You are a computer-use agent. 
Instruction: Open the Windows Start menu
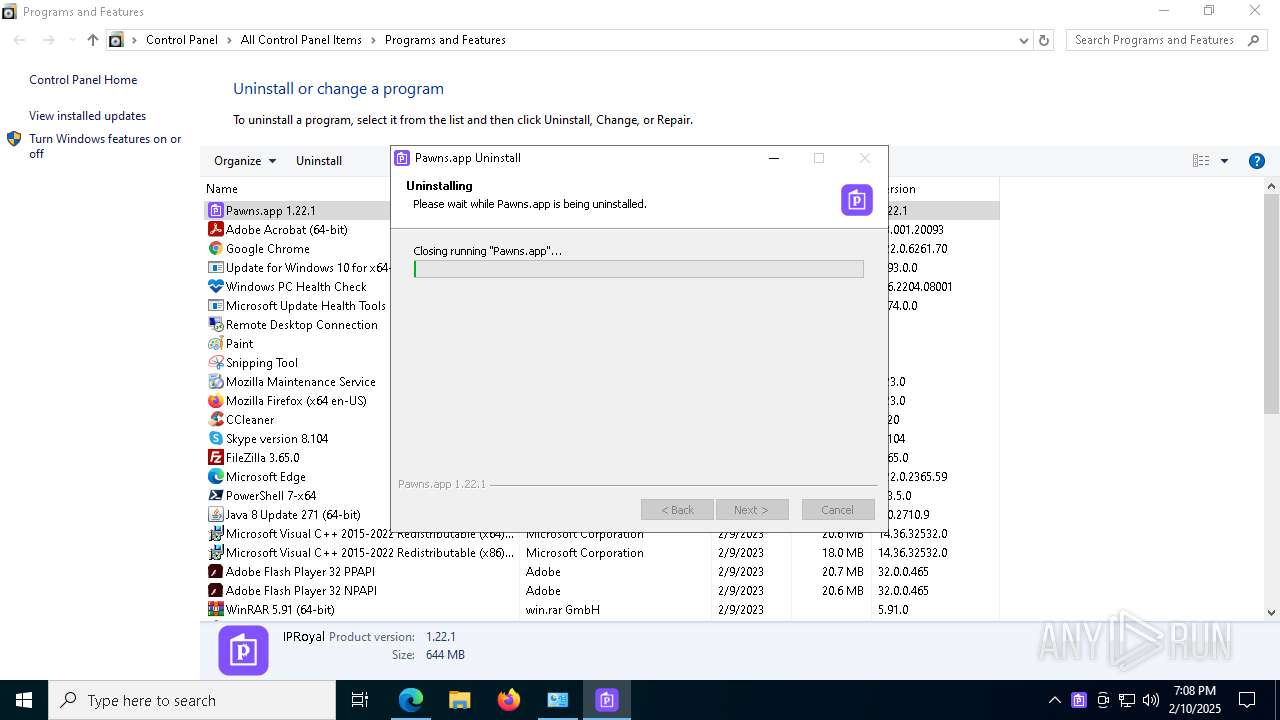(24, 700)
